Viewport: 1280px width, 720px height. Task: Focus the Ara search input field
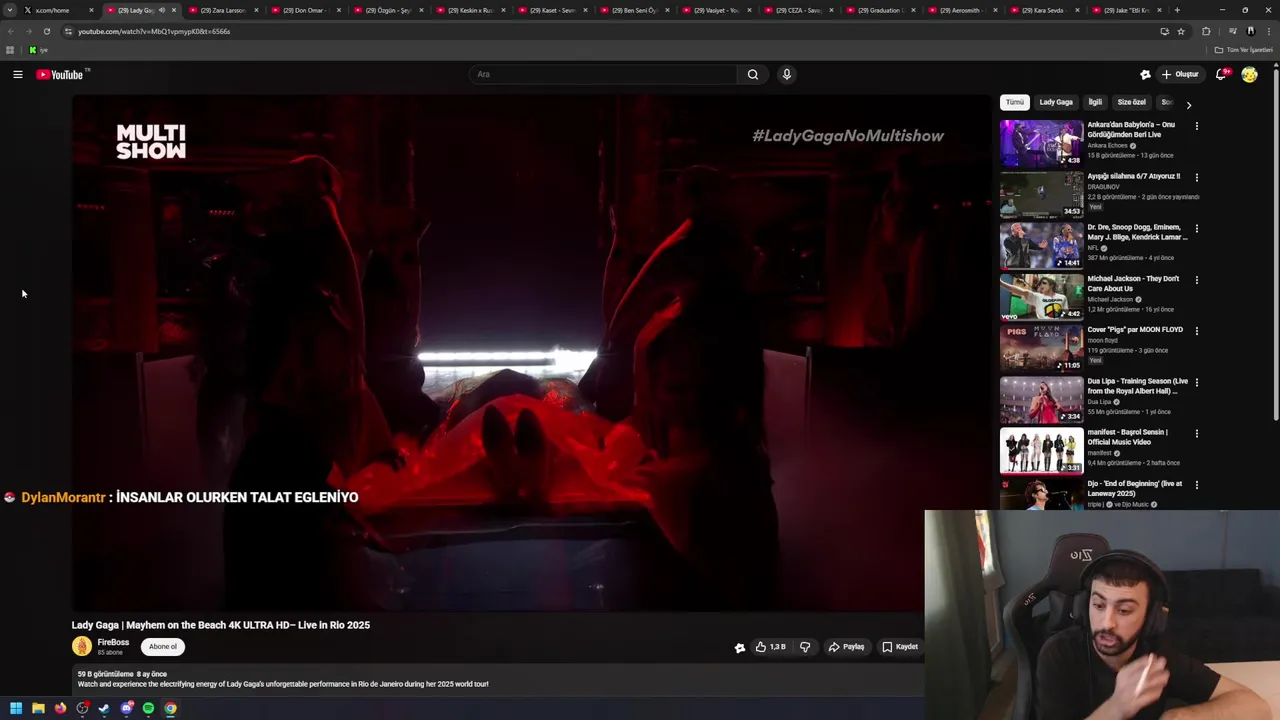click(x=604, y=74)
